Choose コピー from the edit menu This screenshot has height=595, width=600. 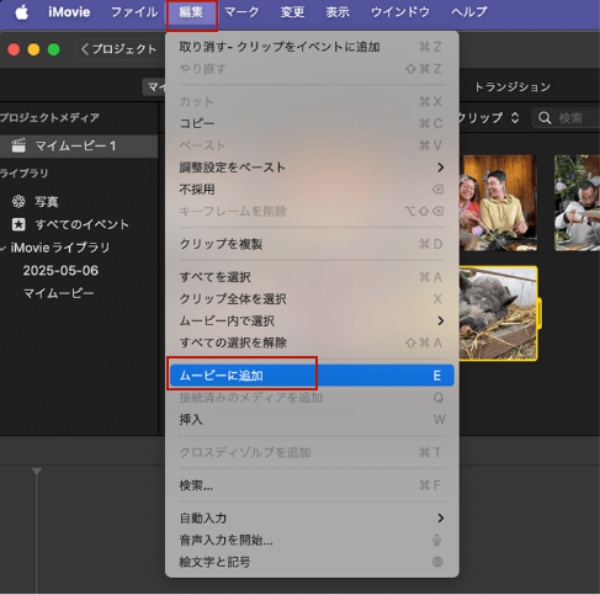[x=312, y=123]
